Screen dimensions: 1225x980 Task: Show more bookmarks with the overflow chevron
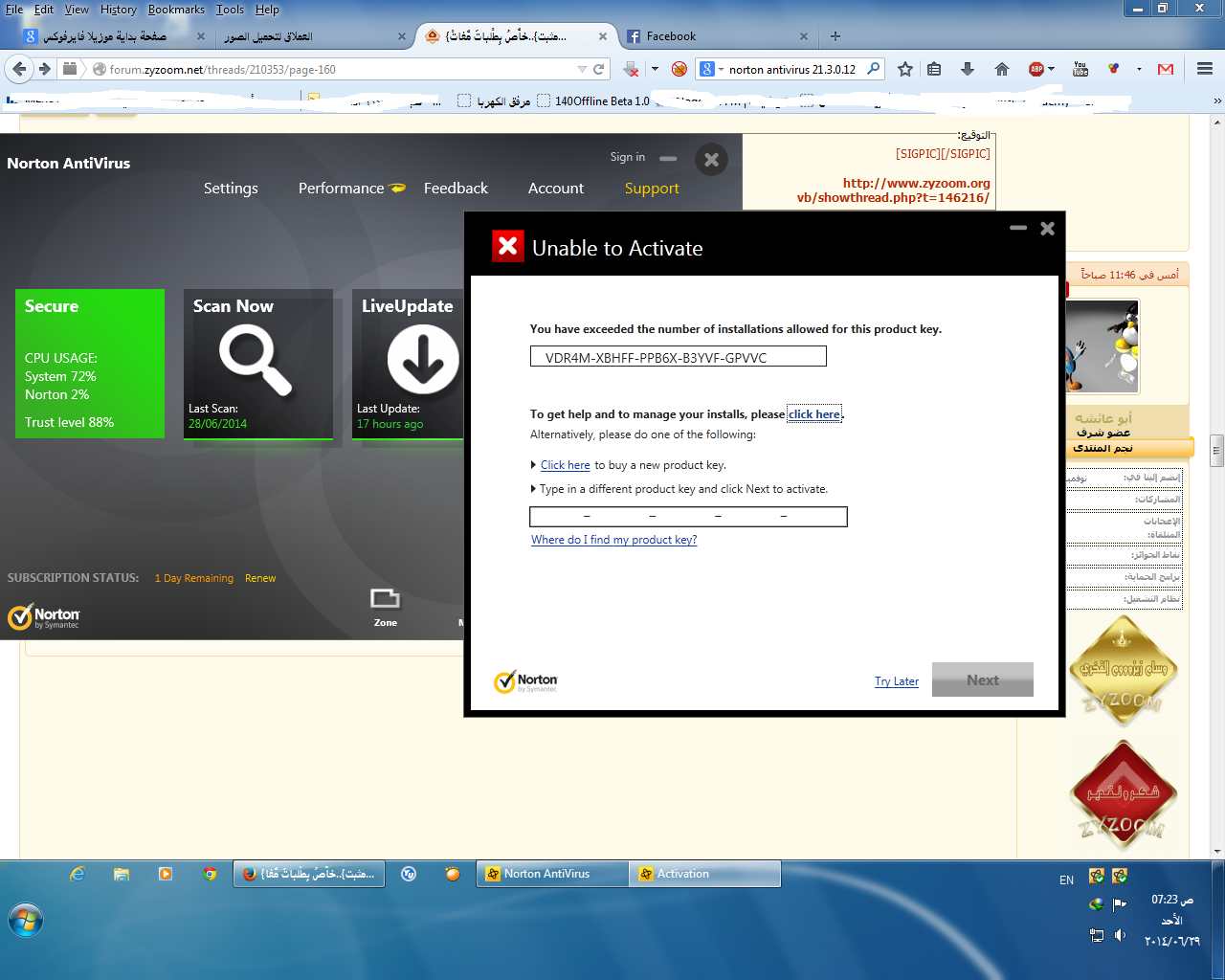click(x=1217, y=100)
